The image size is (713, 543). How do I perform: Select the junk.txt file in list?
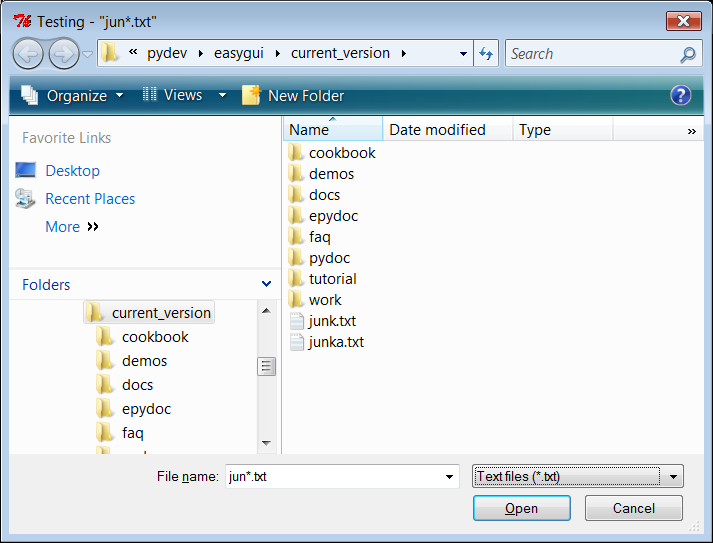(x=331, y=321)
